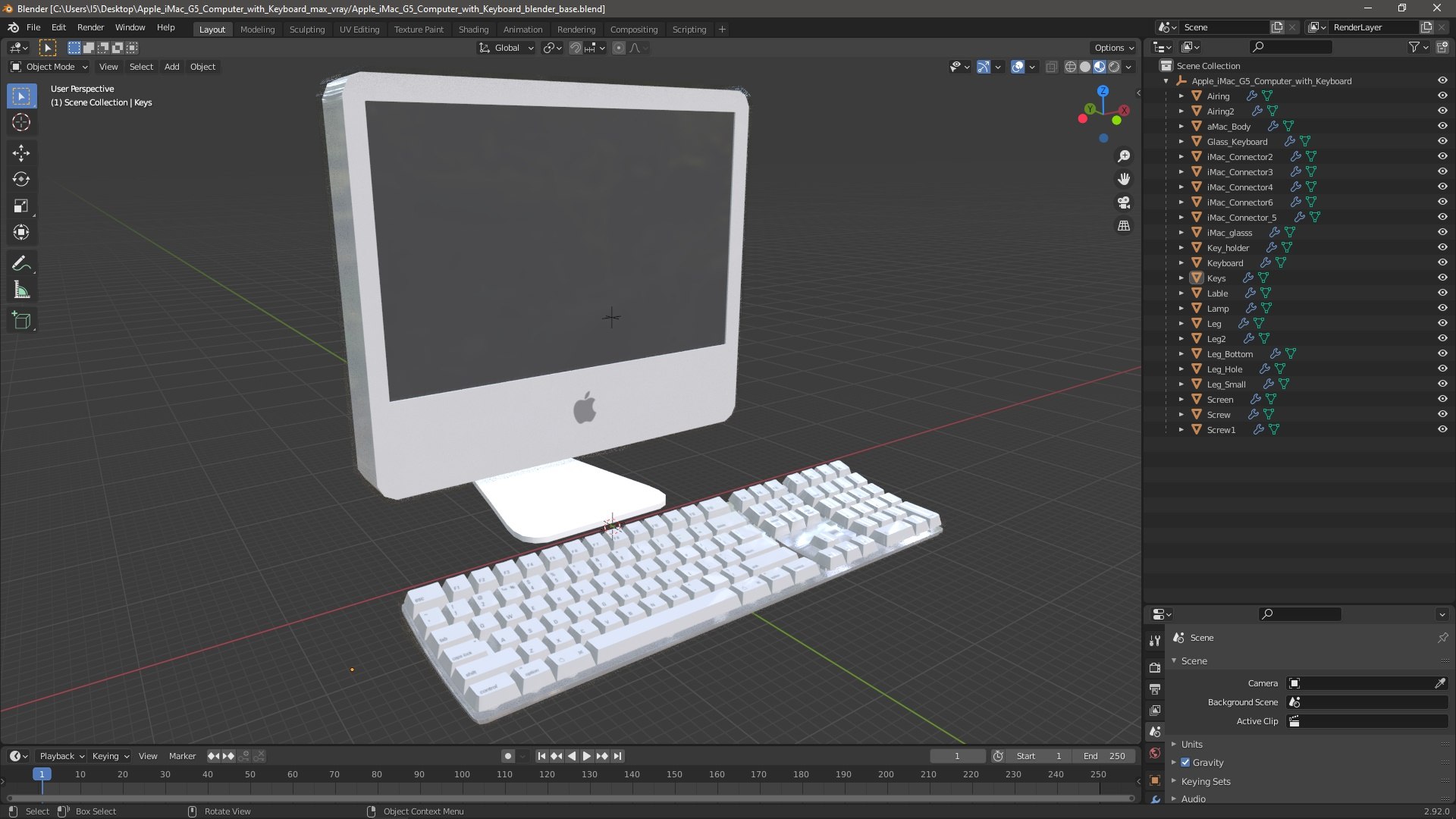Open the View Layer properties tab
The width and height of the screenshot is (1456, 819).
click(x=1155, y=711)
